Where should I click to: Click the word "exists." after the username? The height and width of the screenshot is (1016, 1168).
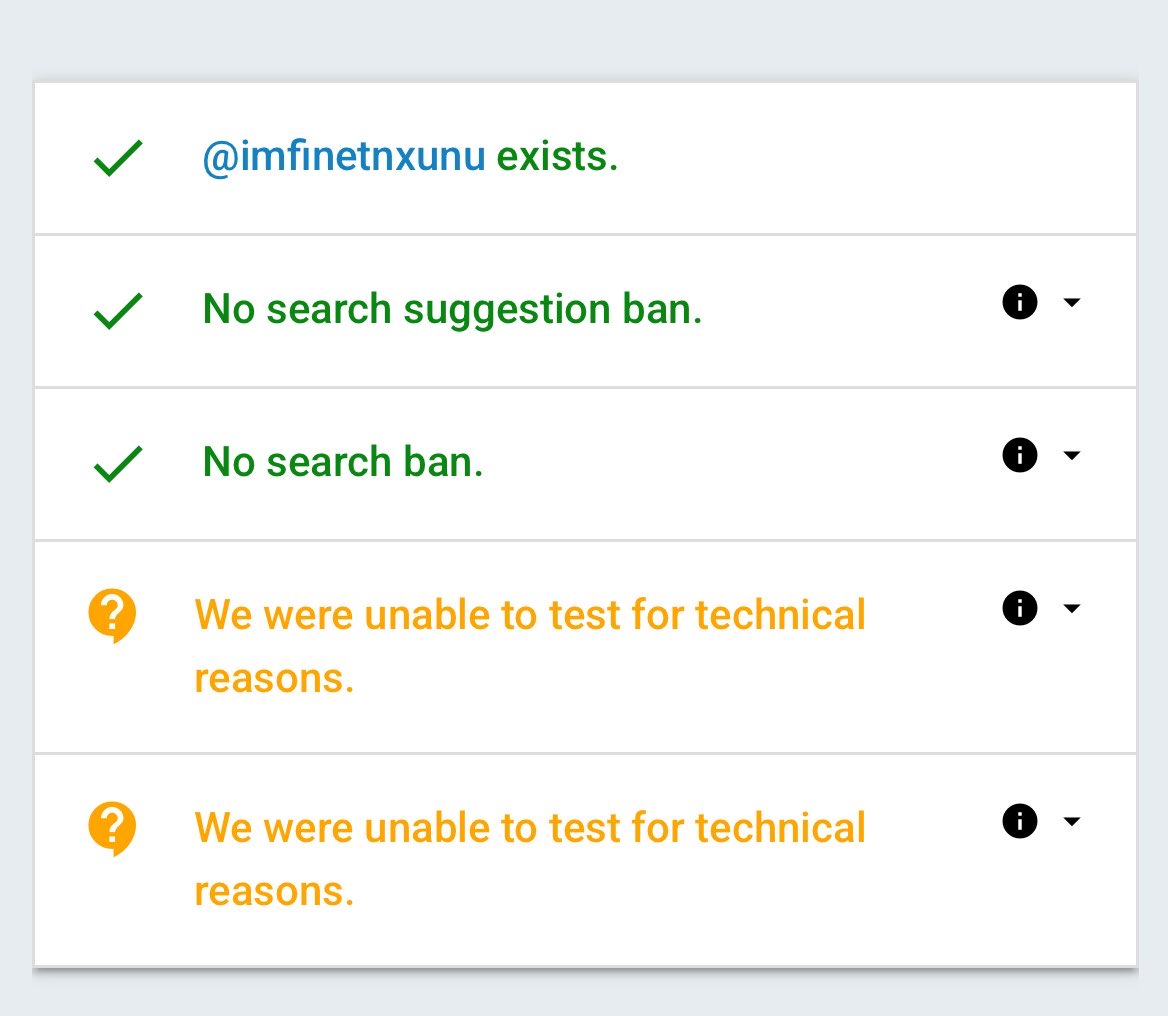point(557,157)
